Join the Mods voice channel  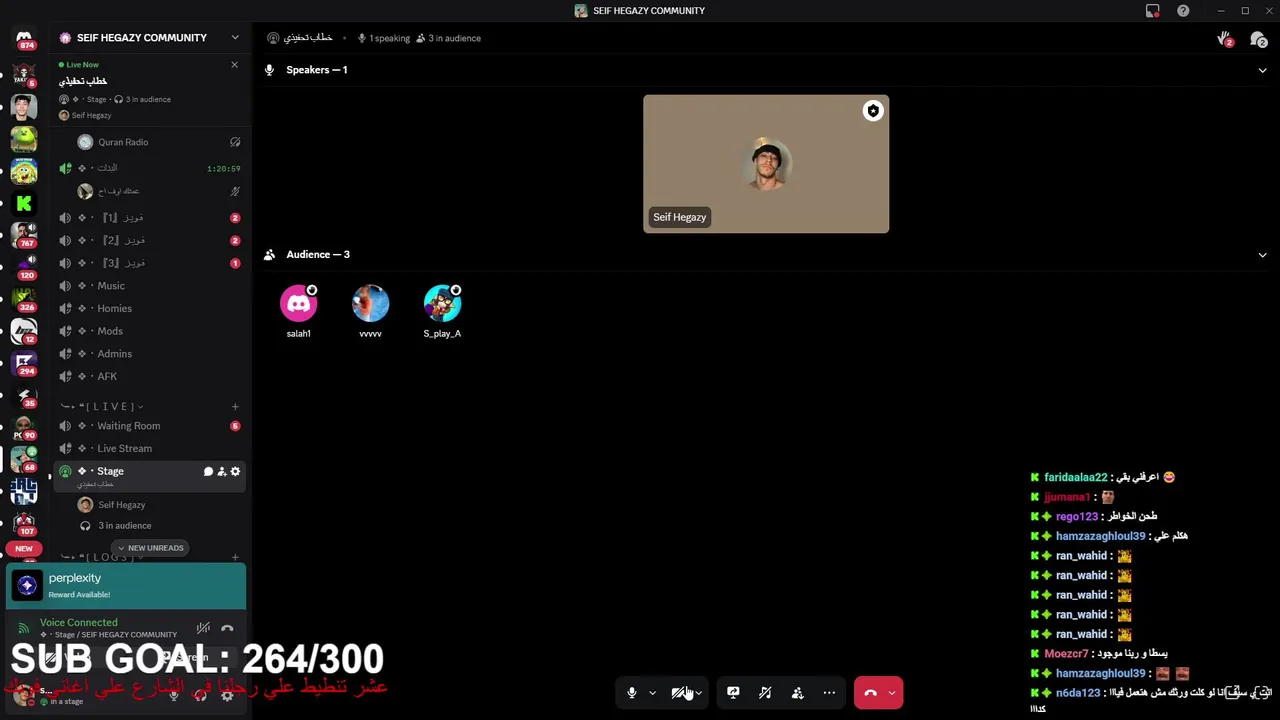pos(150,331)
